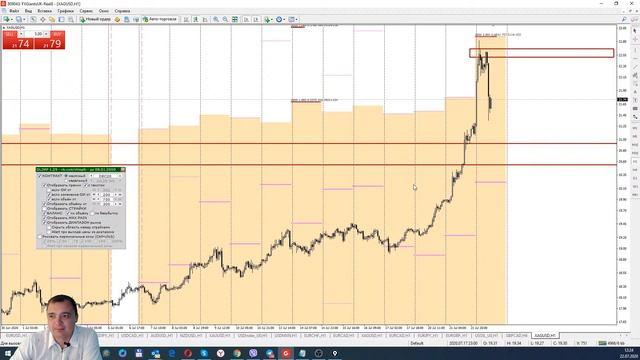Toggle Отображать MAX PAIN checkbox
The height and width of the screenshot is (360, 640).
[x=44, y=218]
